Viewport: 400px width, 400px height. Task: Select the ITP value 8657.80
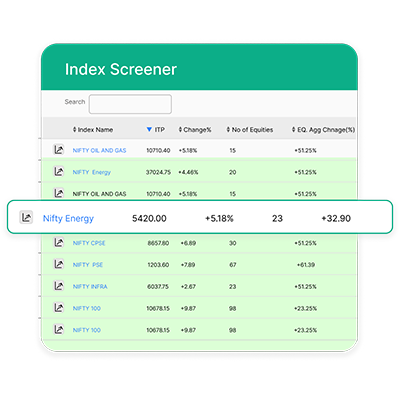tap(158, 243)
